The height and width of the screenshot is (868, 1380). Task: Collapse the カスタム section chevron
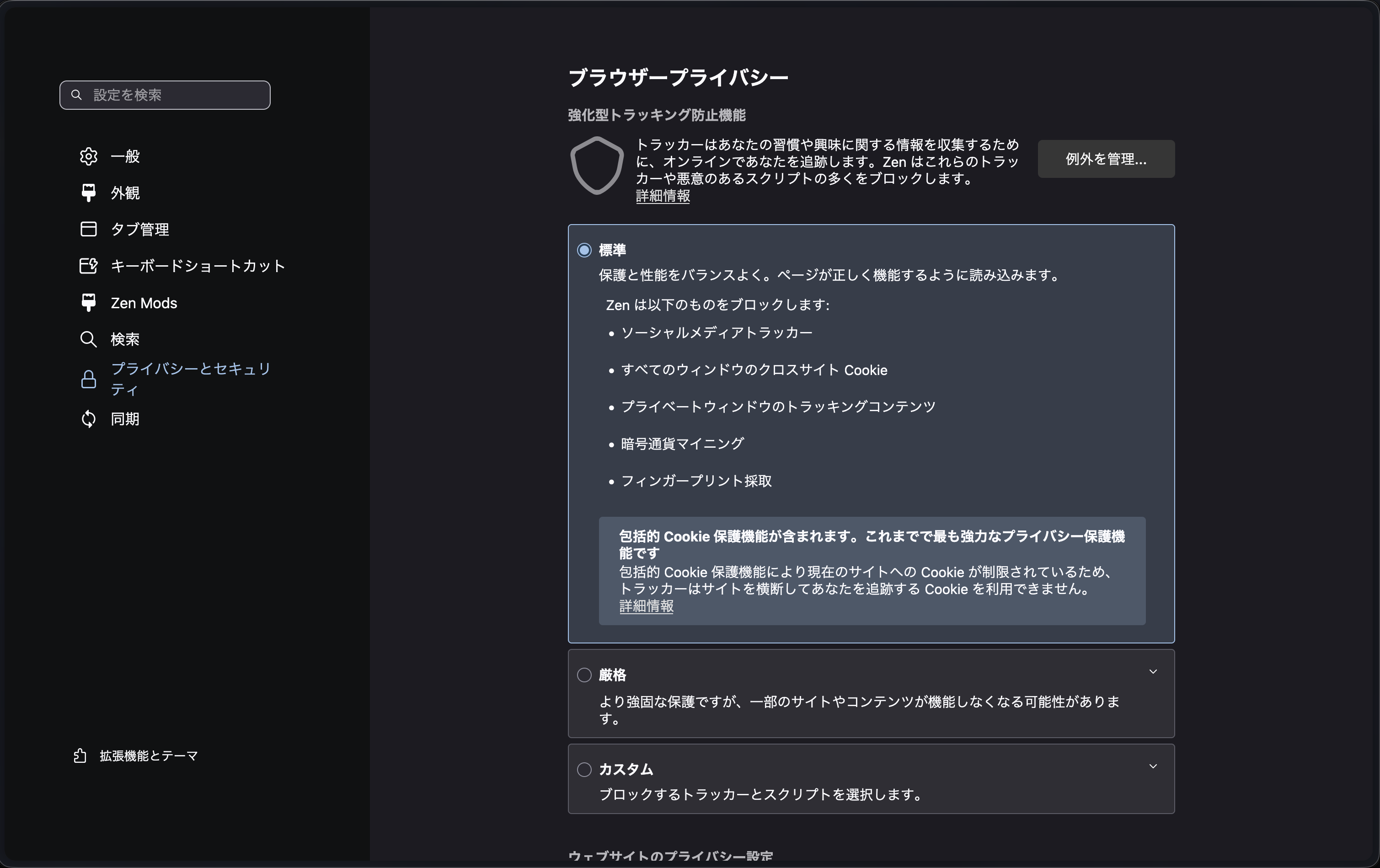(x=1153, y=766)
